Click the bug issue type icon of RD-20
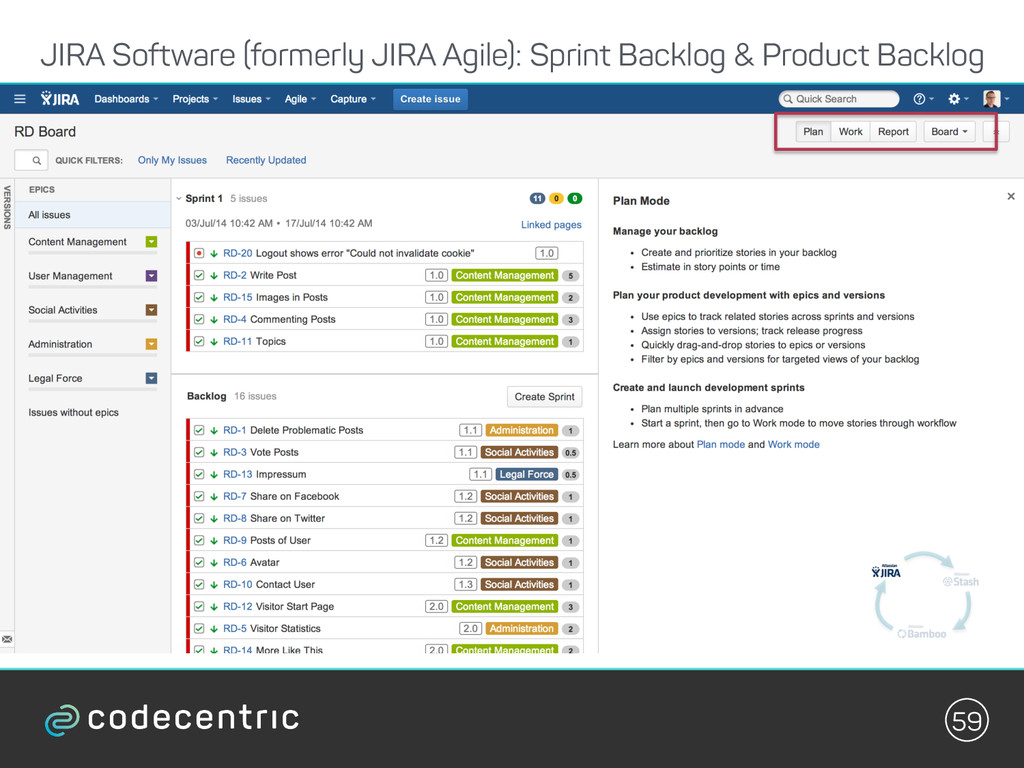Image resolution: width=1024 pixels, height=768 pixels. coord(199,253)
